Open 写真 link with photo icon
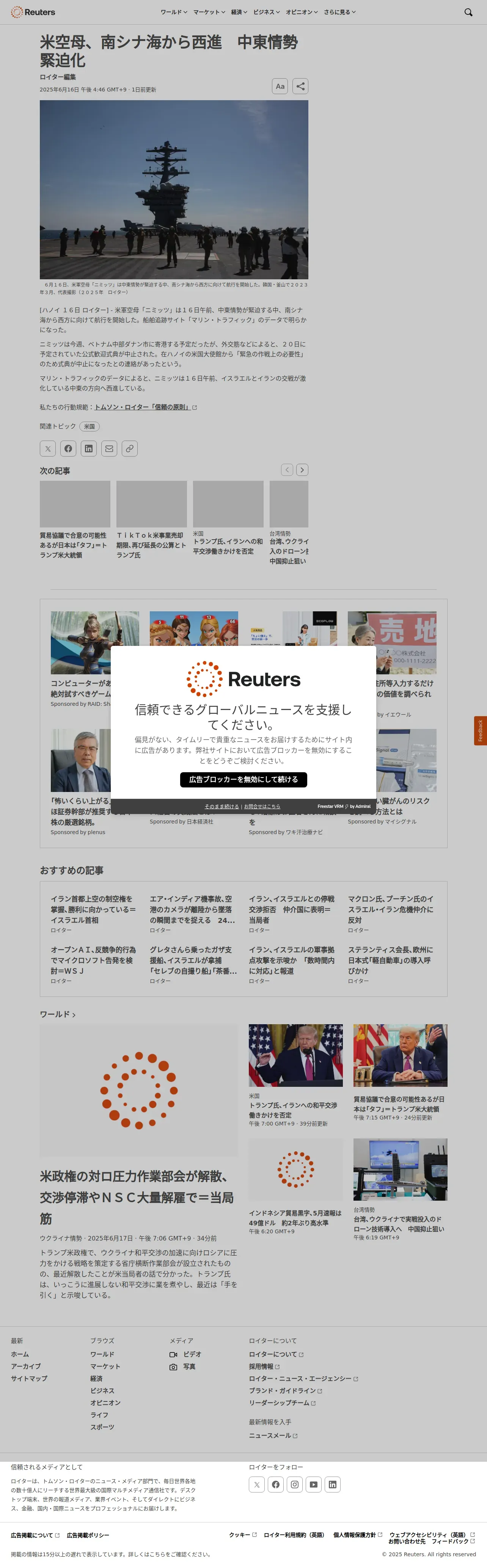The width and height of the screenshot is (487, 1568). click(183, 1366)
